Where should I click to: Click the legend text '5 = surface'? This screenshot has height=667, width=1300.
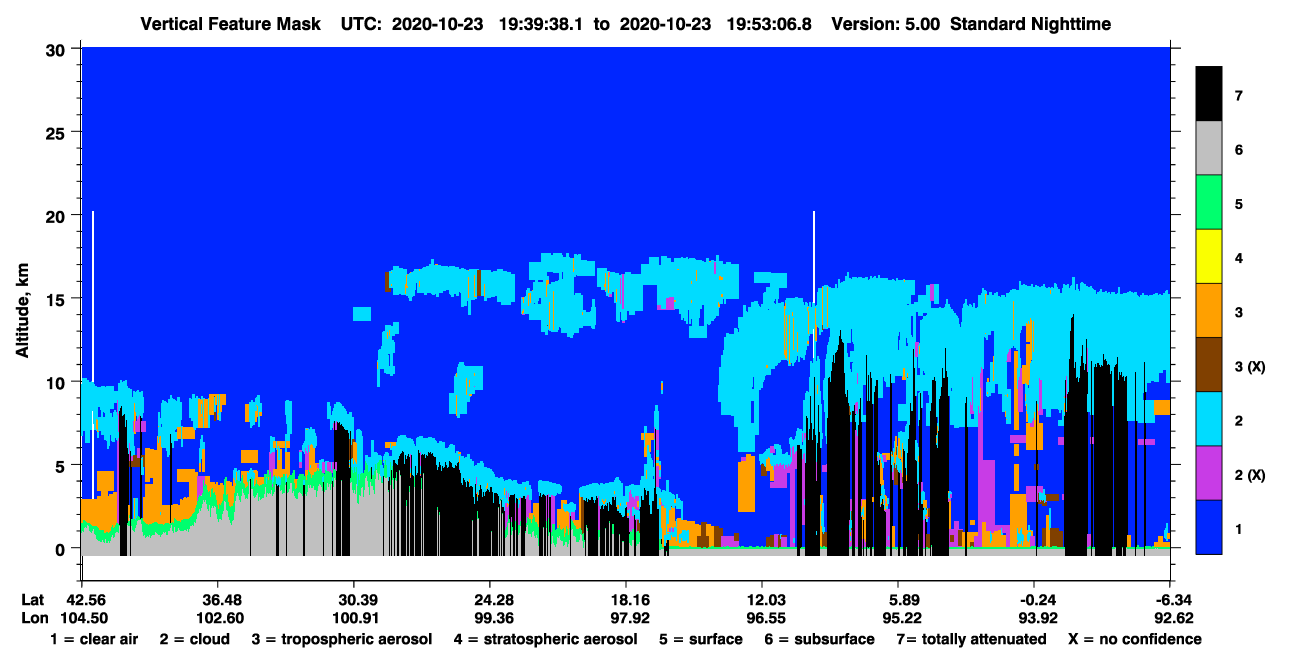tap(700, 639)
